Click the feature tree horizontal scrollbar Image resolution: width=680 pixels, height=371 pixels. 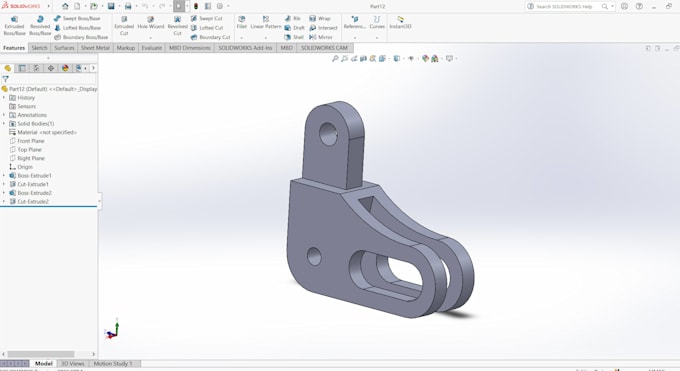pos(41,354)
